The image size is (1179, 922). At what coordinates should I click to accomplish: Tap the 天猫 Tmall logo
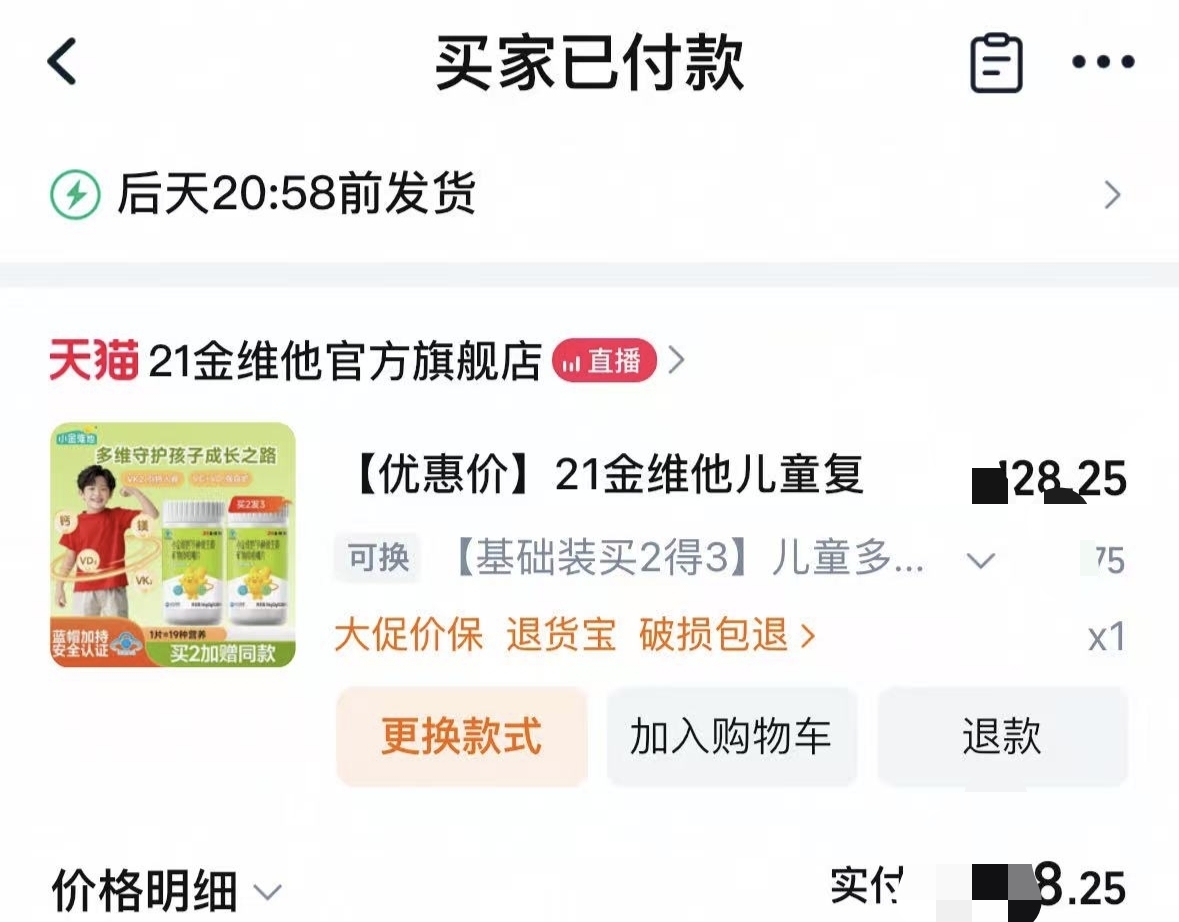click(x=94, y=359)
